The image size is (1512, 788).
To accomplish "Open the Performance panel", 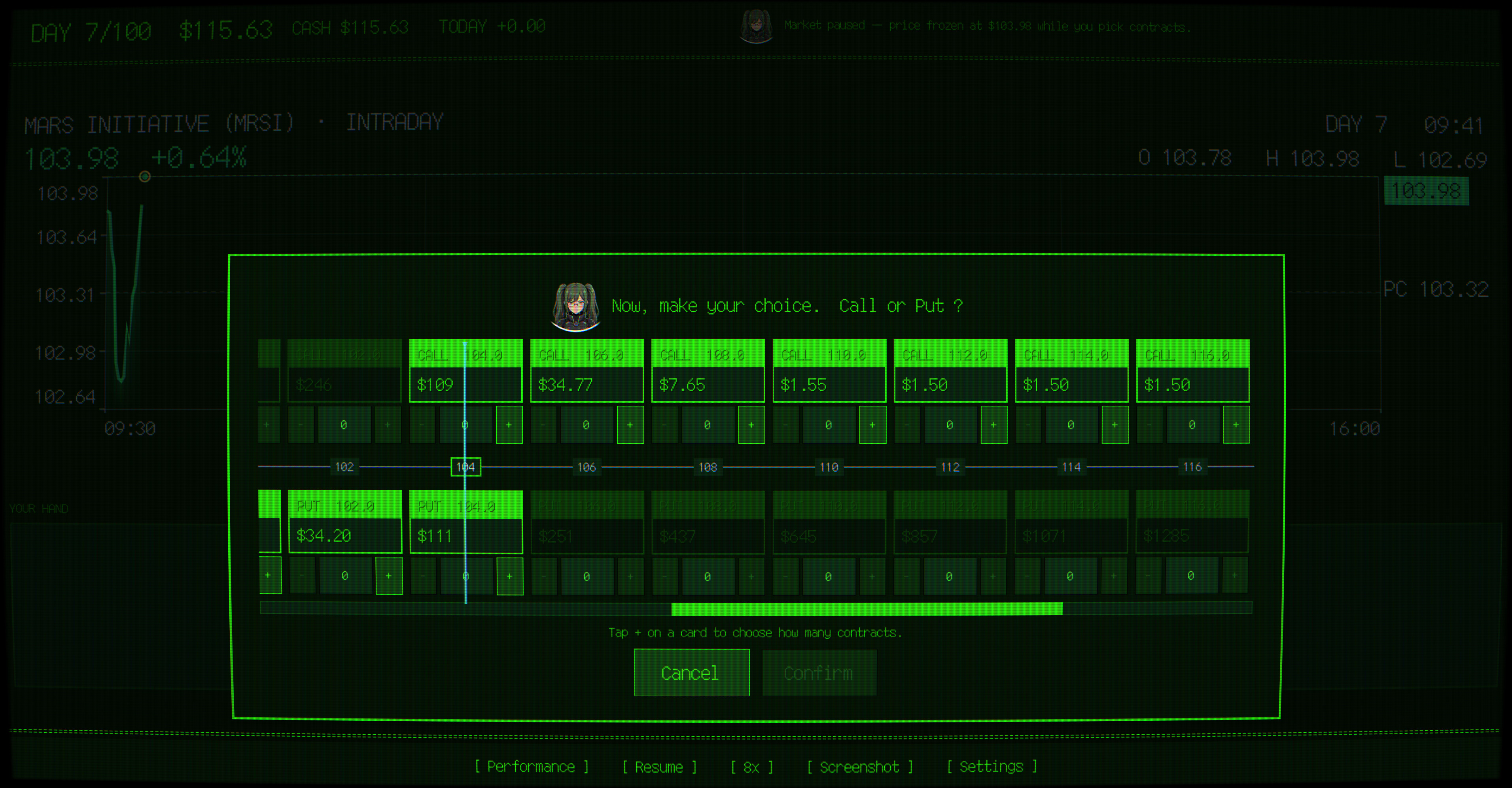I will click(531, 767).
